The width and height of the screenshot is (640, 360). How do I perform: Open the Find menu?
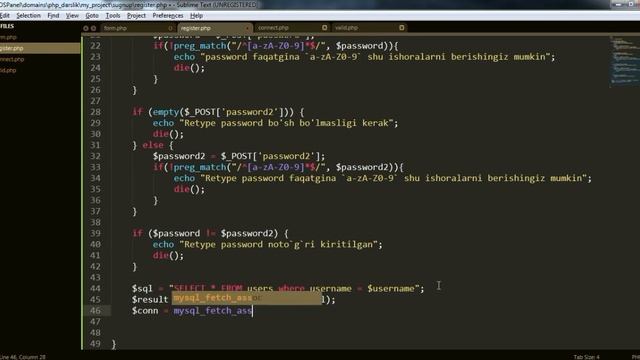pyautogui.click(x=53, y=16)
